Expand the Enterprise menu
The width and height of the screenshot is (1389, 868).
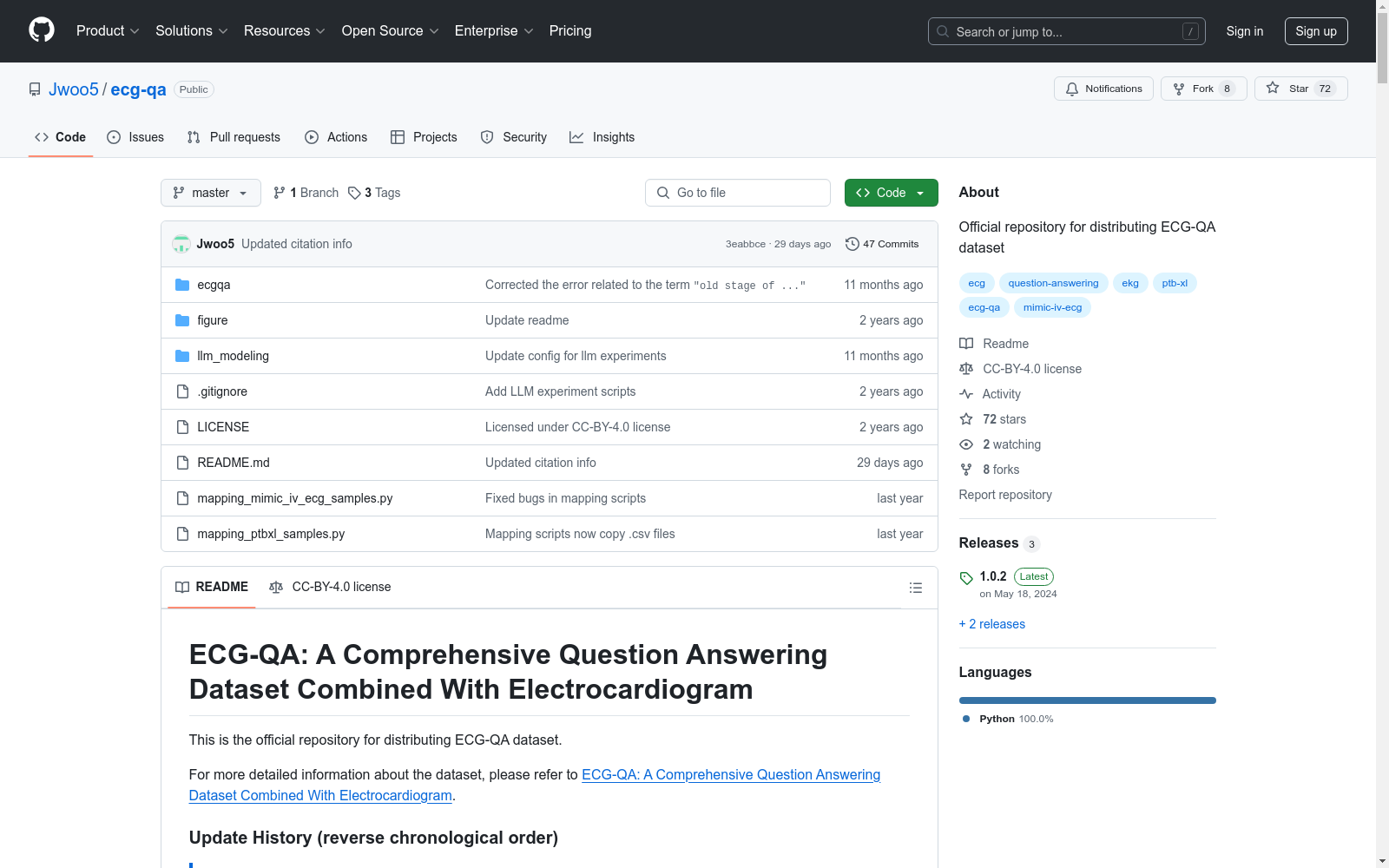click(x=494, y=30)
